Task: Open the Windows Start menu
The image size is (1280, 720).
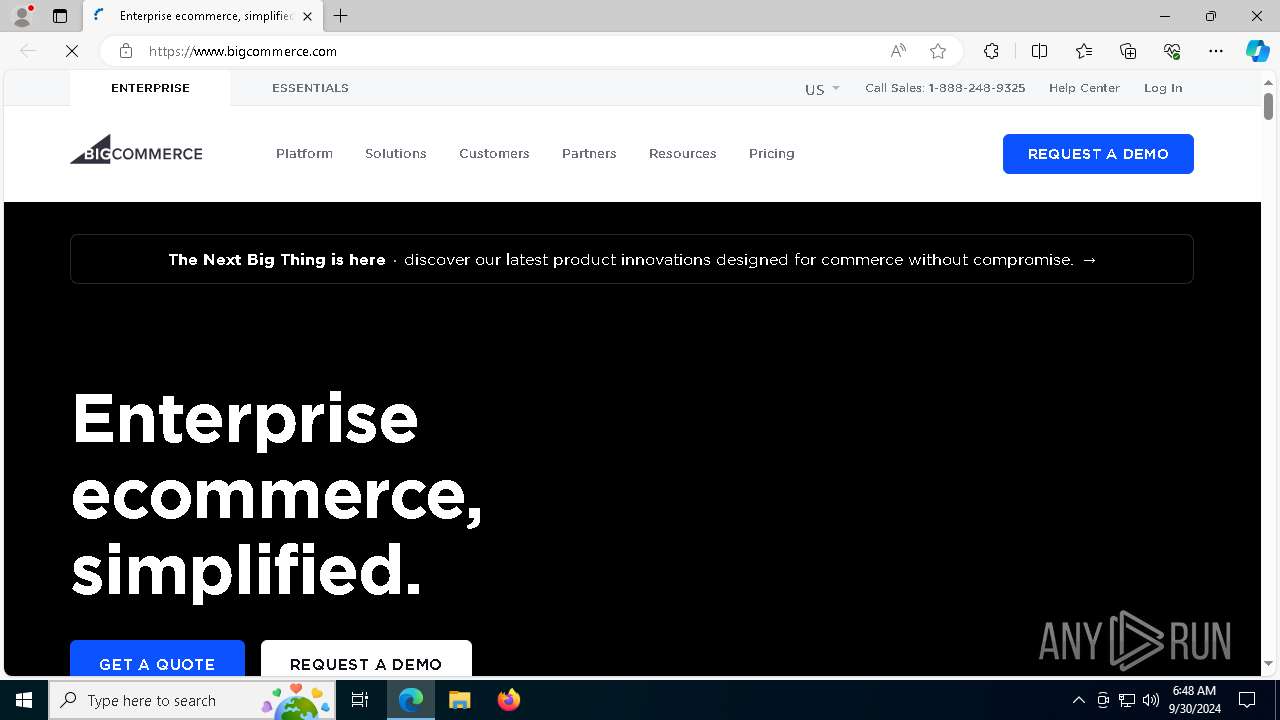Action: tap(24, 700)
